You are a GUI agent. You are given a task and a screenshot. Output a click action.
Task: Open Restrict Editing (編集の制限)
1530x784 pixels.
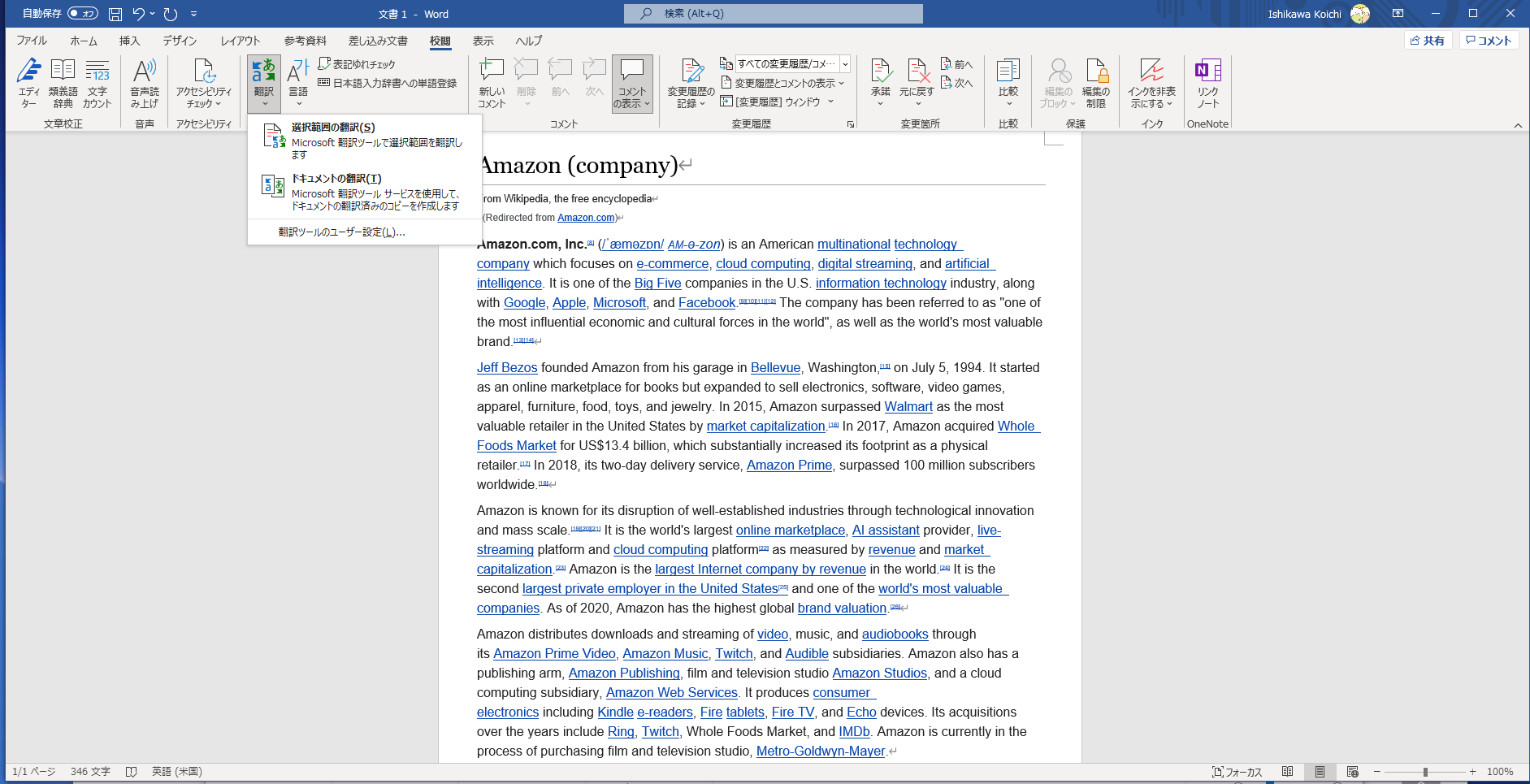(x=1096, y=83)
